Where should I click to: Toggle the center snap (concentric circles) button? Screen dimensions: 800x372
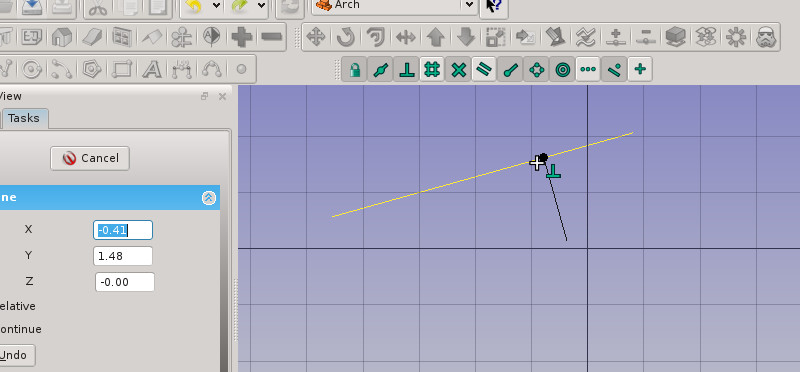coord(562,69)
